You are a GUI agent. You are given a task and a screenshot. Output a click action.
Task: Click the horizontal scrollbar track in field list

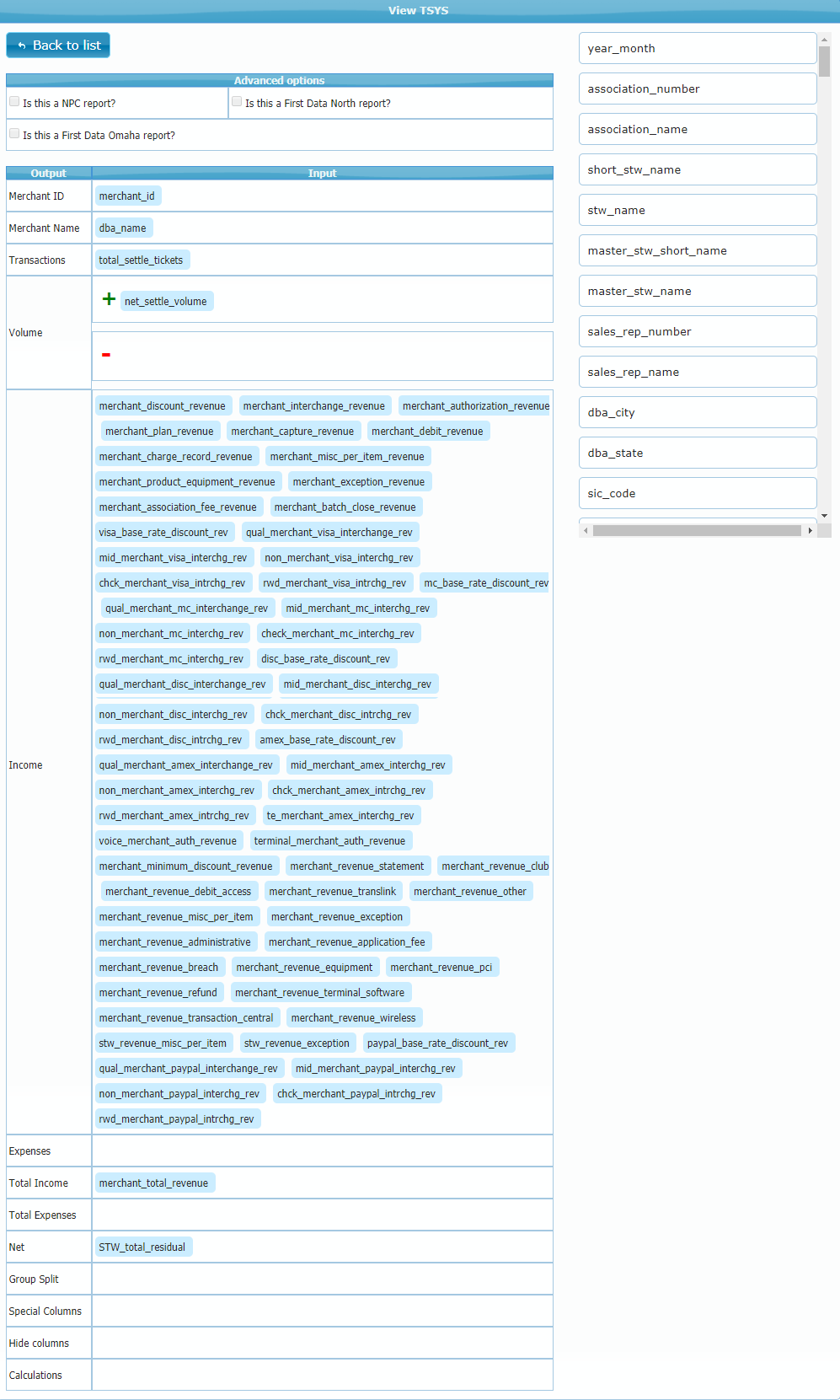point(696,531)
